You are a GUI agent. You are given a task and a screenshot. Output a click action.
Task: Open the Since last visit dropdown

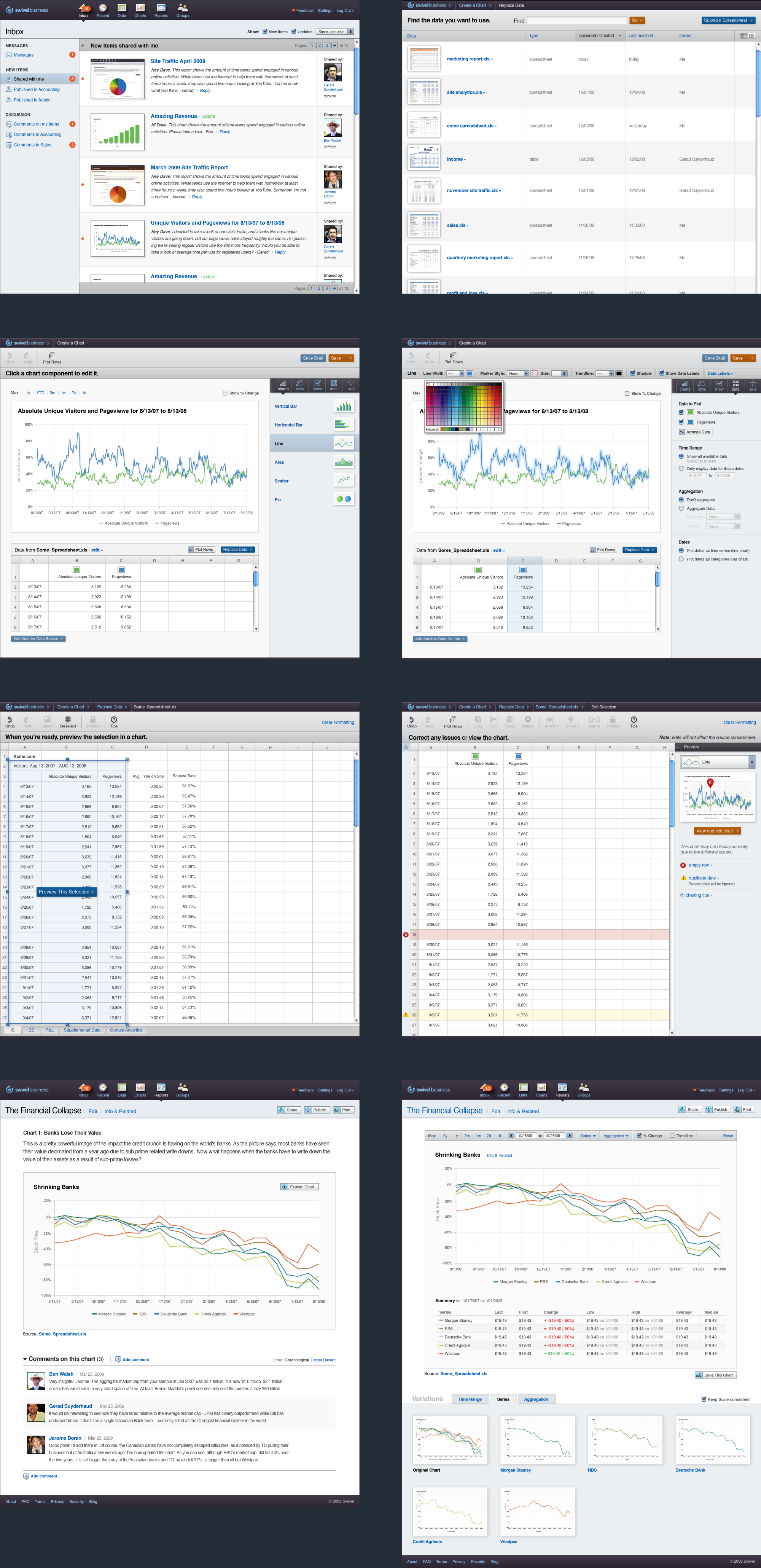pyautogui.click(x=334, y=32)
